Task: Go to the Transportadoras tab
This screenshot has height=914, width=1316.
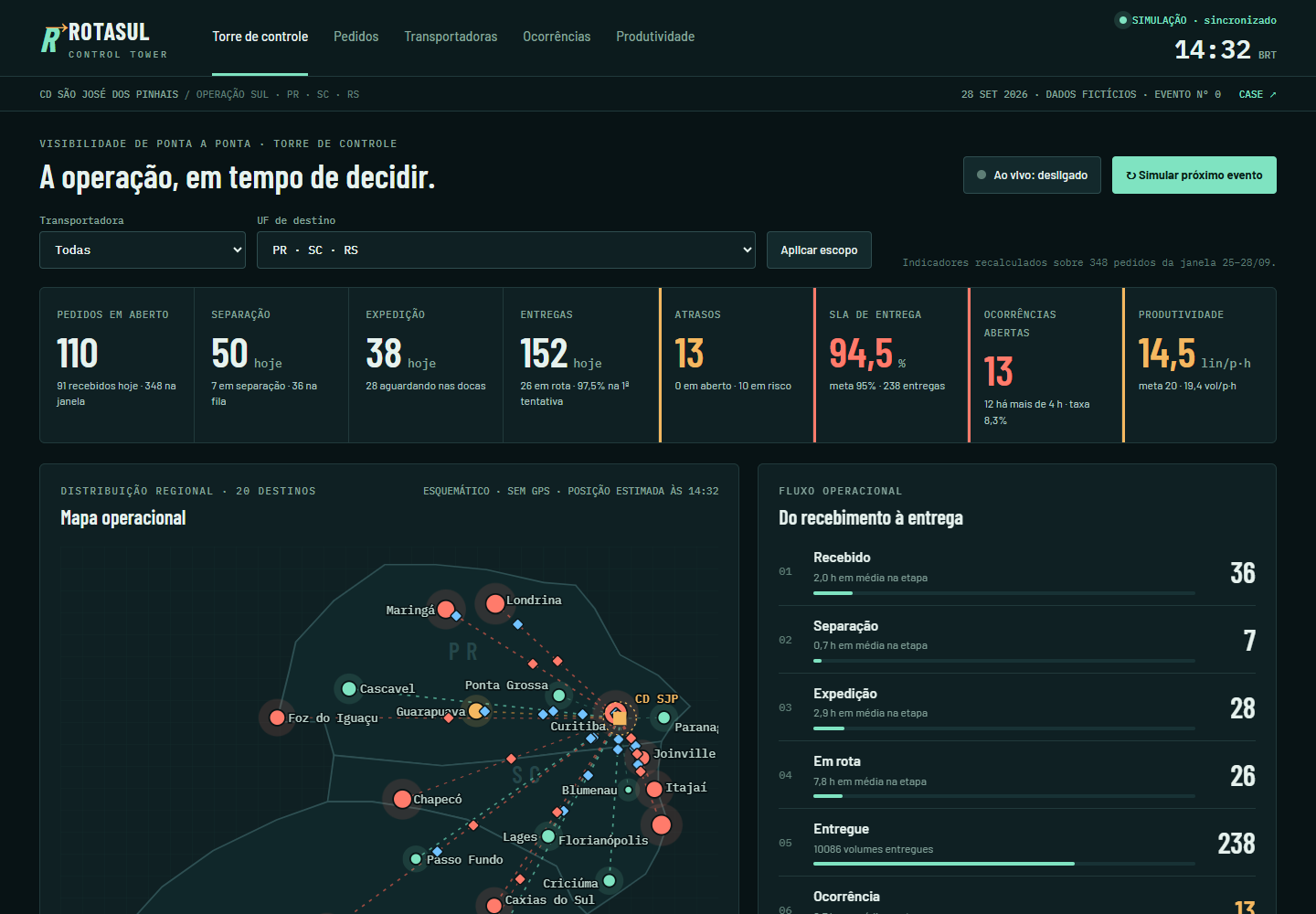Action: click(451, 37)
